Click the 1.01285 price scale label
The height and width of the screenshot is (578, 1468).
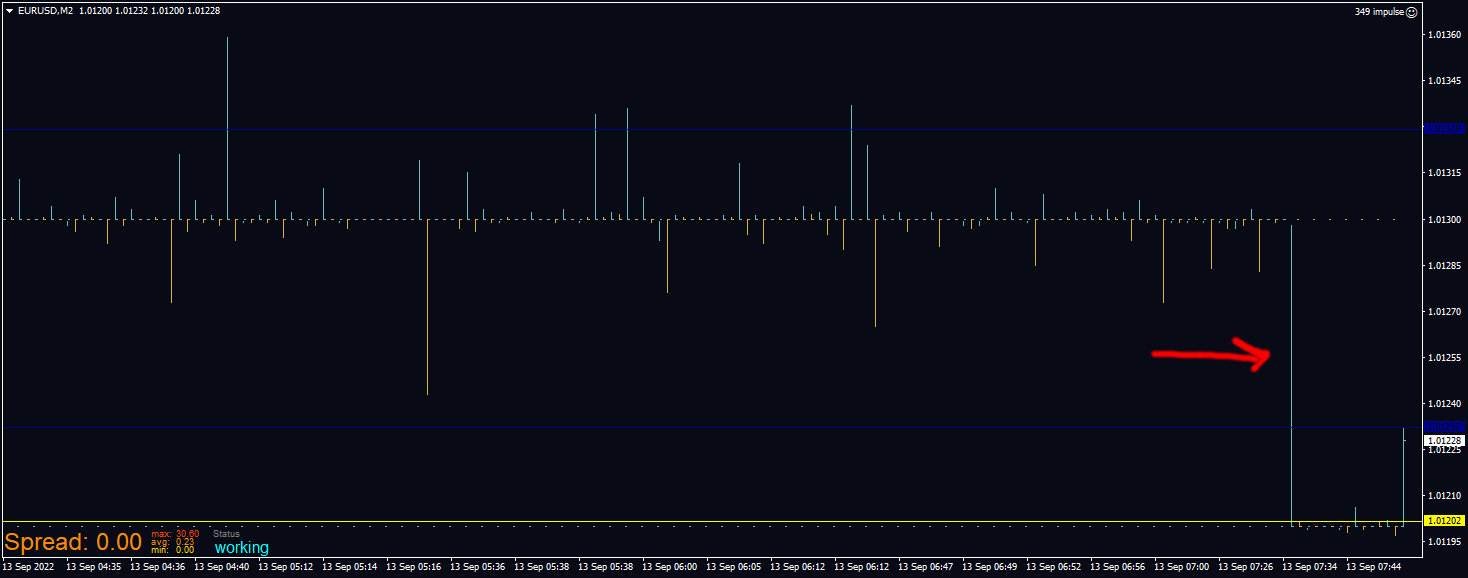click(1444, 265)
